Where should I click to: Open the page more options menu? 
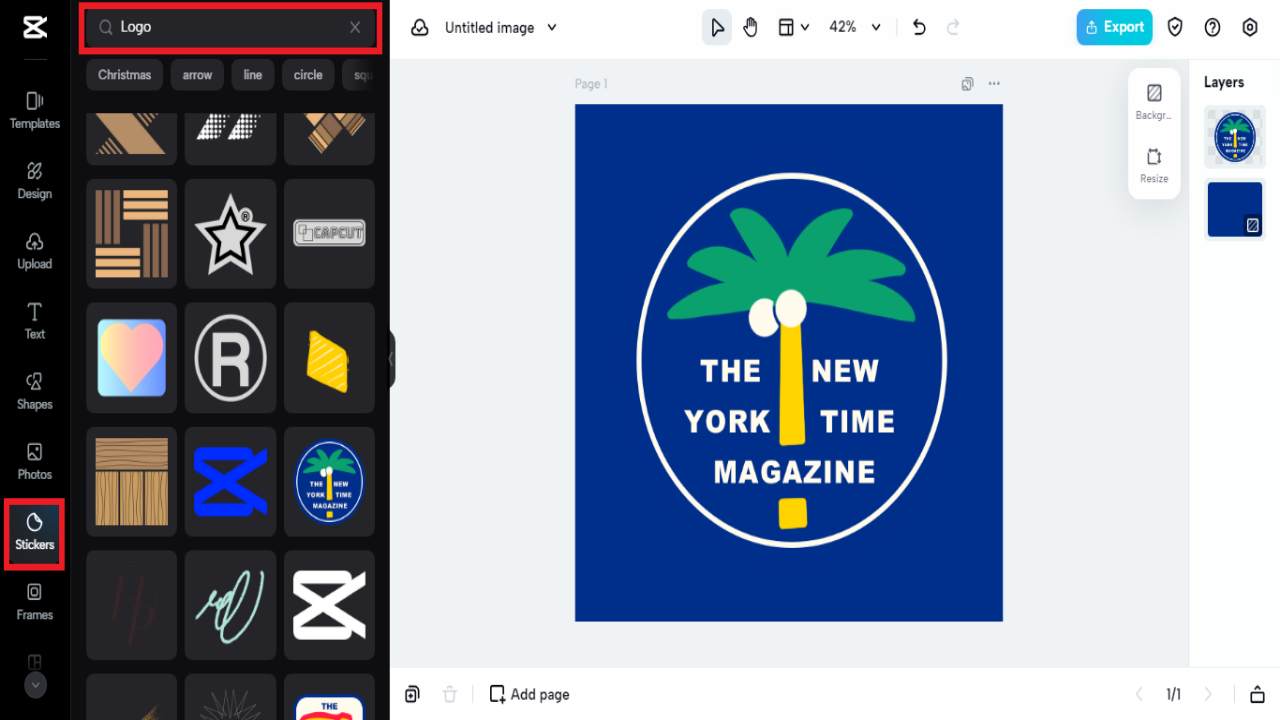click(993, 84)
